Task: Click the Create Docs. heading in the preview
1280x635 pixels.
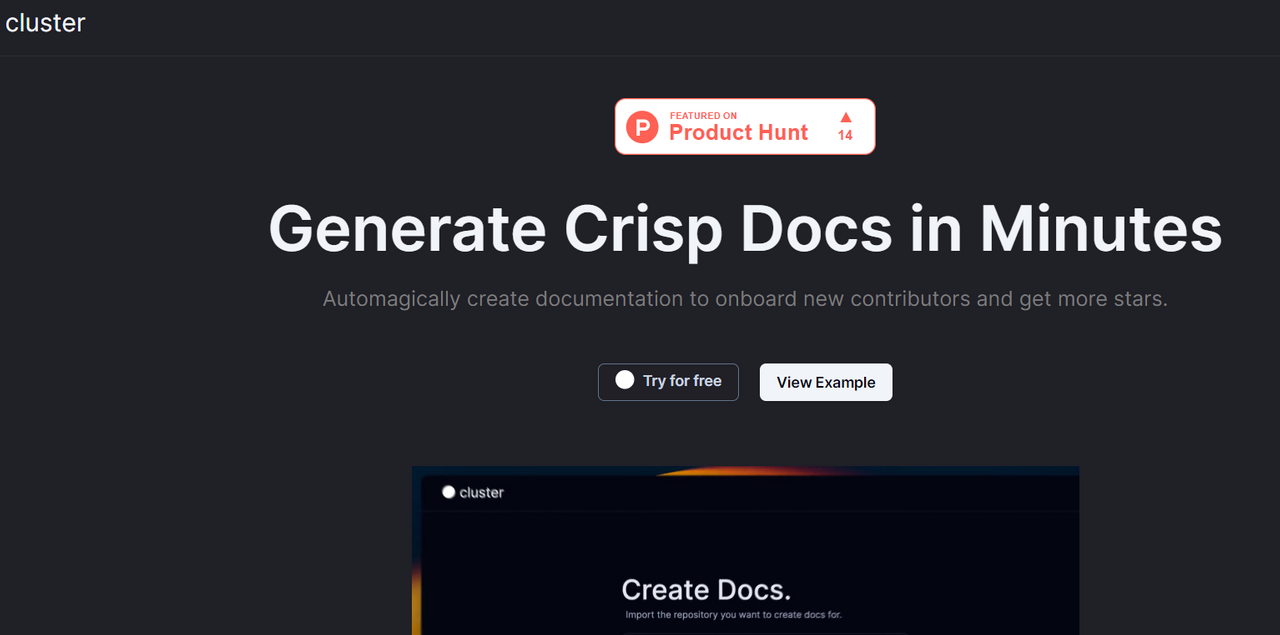Action: tap(706, 589)
